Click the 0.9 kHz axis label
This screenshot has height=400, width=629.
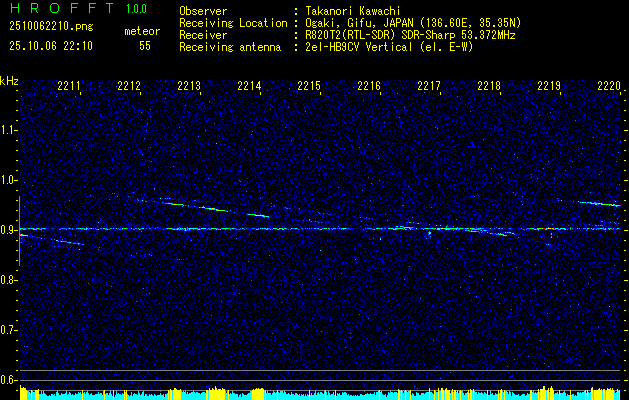[x=8, y=230]
